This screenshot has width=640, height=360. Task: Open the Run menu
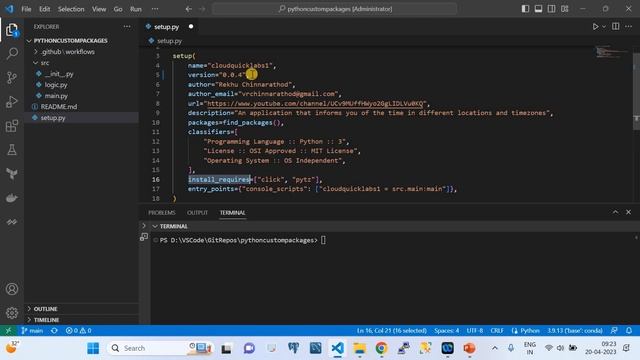(x=136, y=9)
